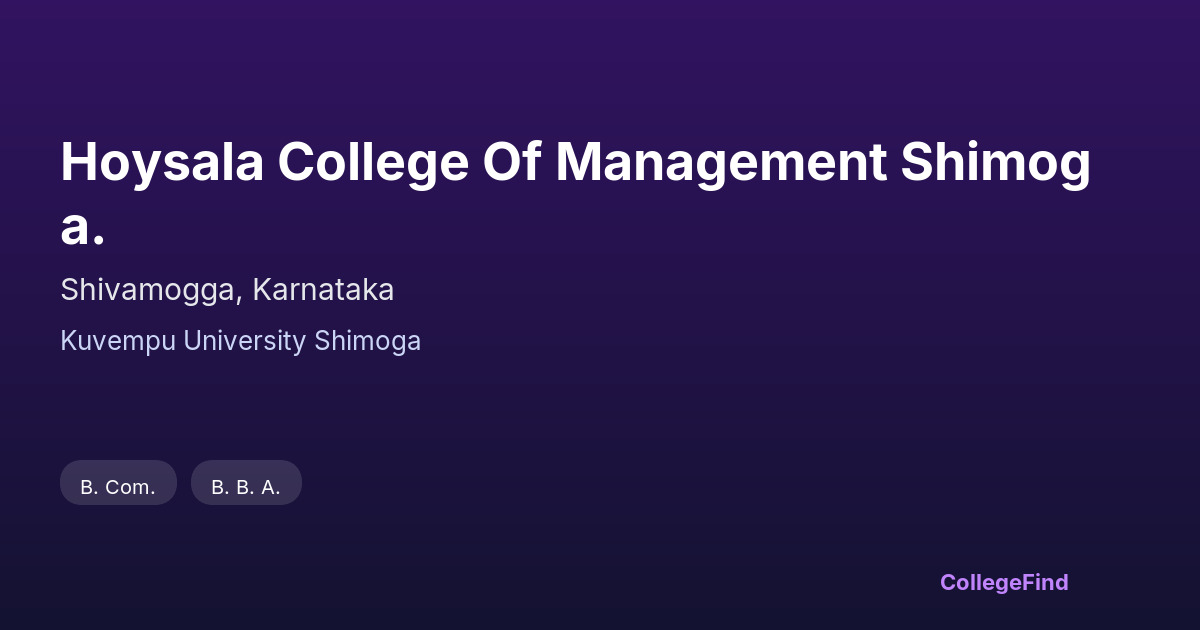Click the word "Shivamogga" in the location line
This screenshot has height=630, width=1200.
pyautogui.click(x=151, y=290)
